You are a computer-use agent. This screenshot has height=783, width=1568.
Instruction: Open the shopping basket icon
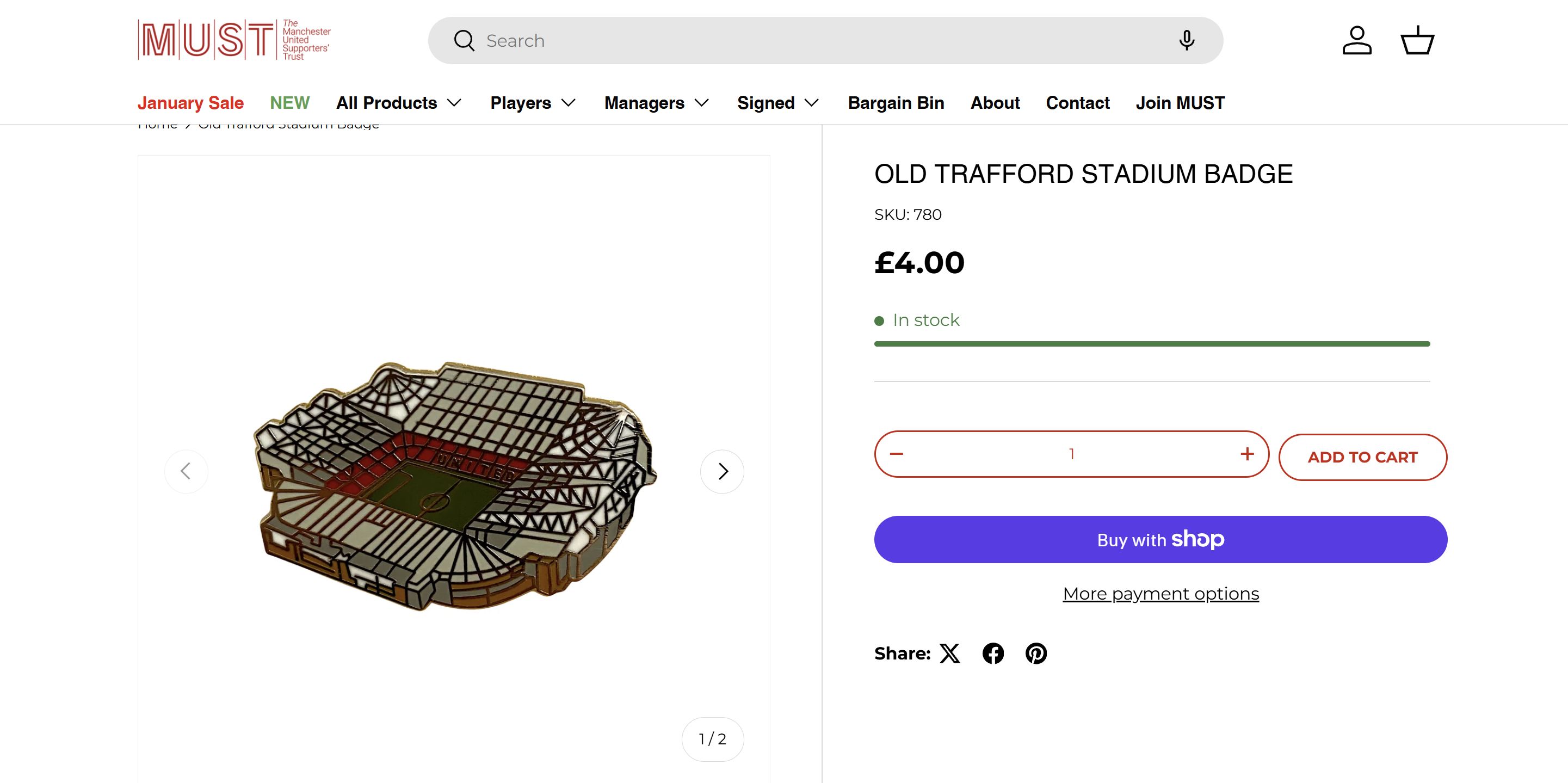(1417, 40)
